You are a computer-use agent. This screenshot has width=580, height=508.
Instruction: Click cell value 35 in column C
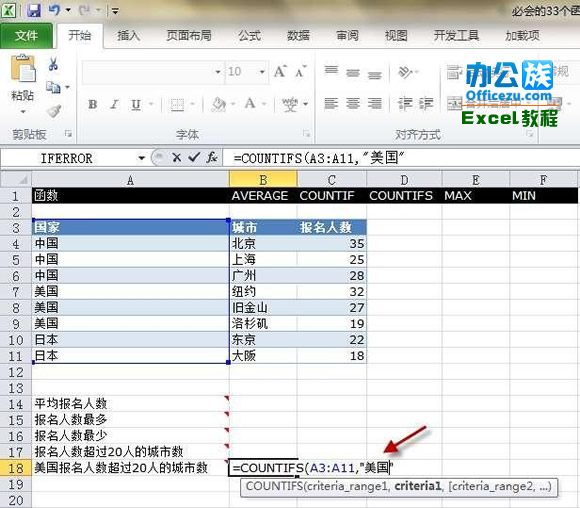click(x=332, y=243)
